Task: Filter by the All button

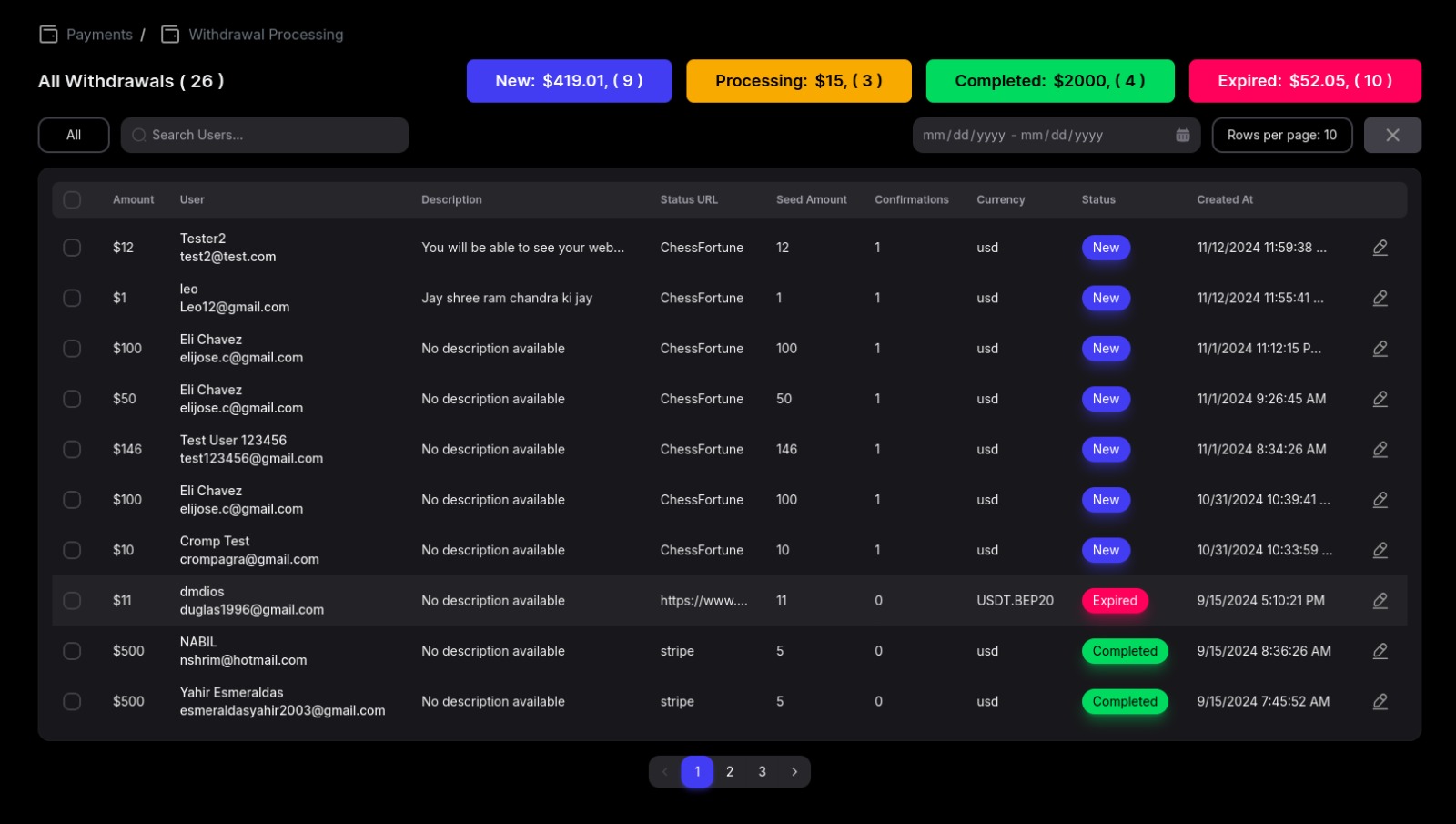Action: (74, 136)
